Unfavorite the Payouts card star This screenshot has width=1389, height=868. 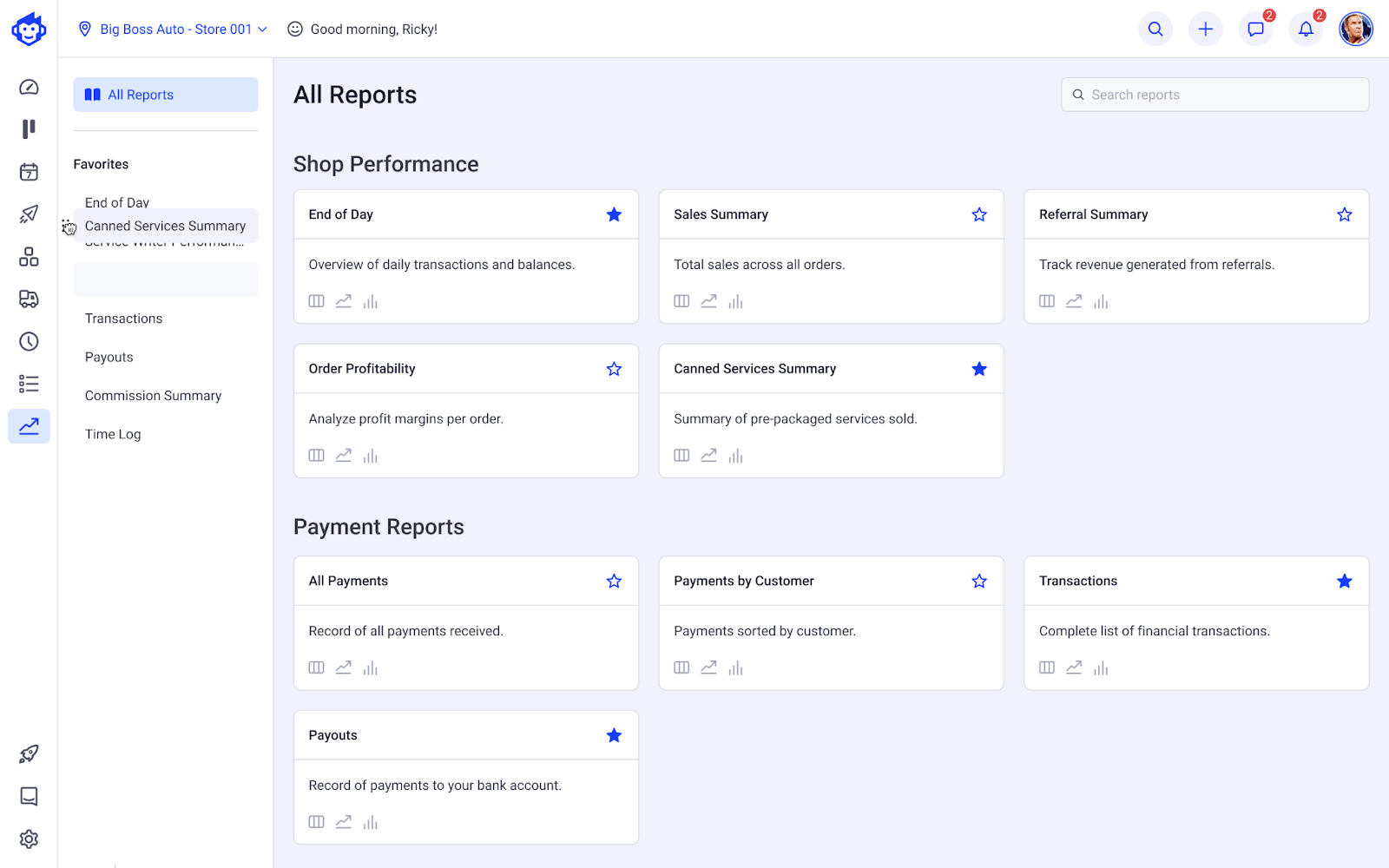coord(614,735)
